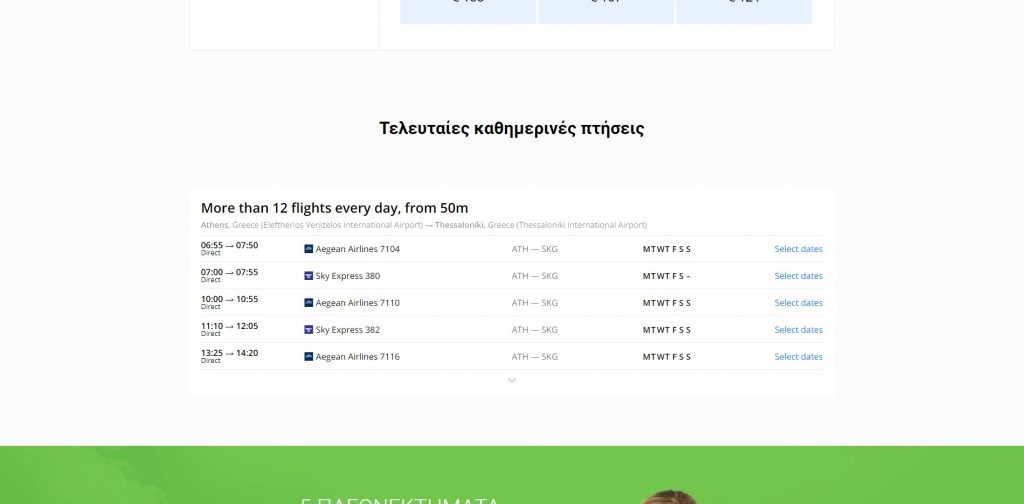
Task: Select dates for Aegean Airlines 7104
Action: point(798,249)
